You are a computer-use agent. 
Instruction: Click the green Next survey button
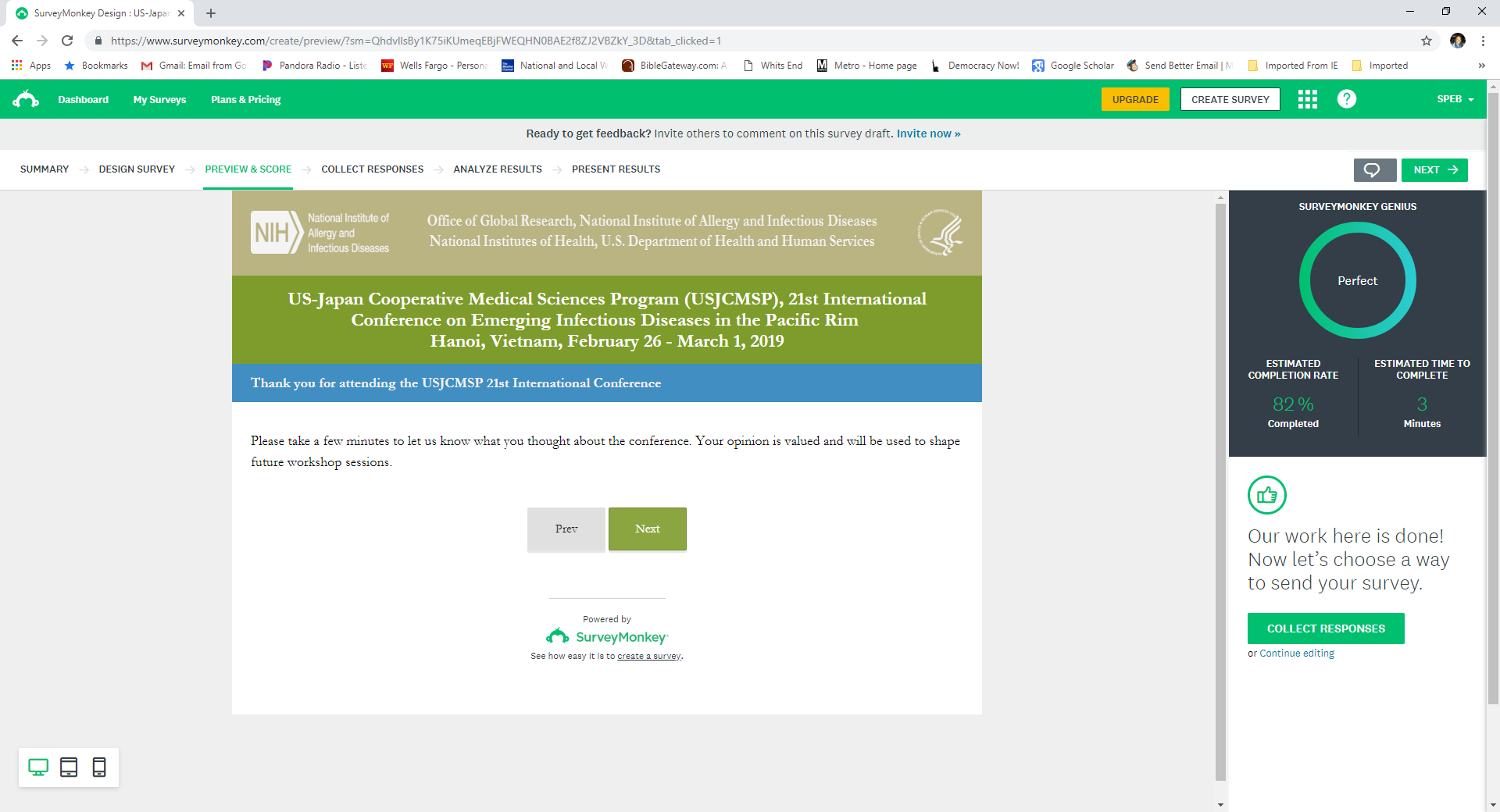pyautogui.click(x=647, y=529)
